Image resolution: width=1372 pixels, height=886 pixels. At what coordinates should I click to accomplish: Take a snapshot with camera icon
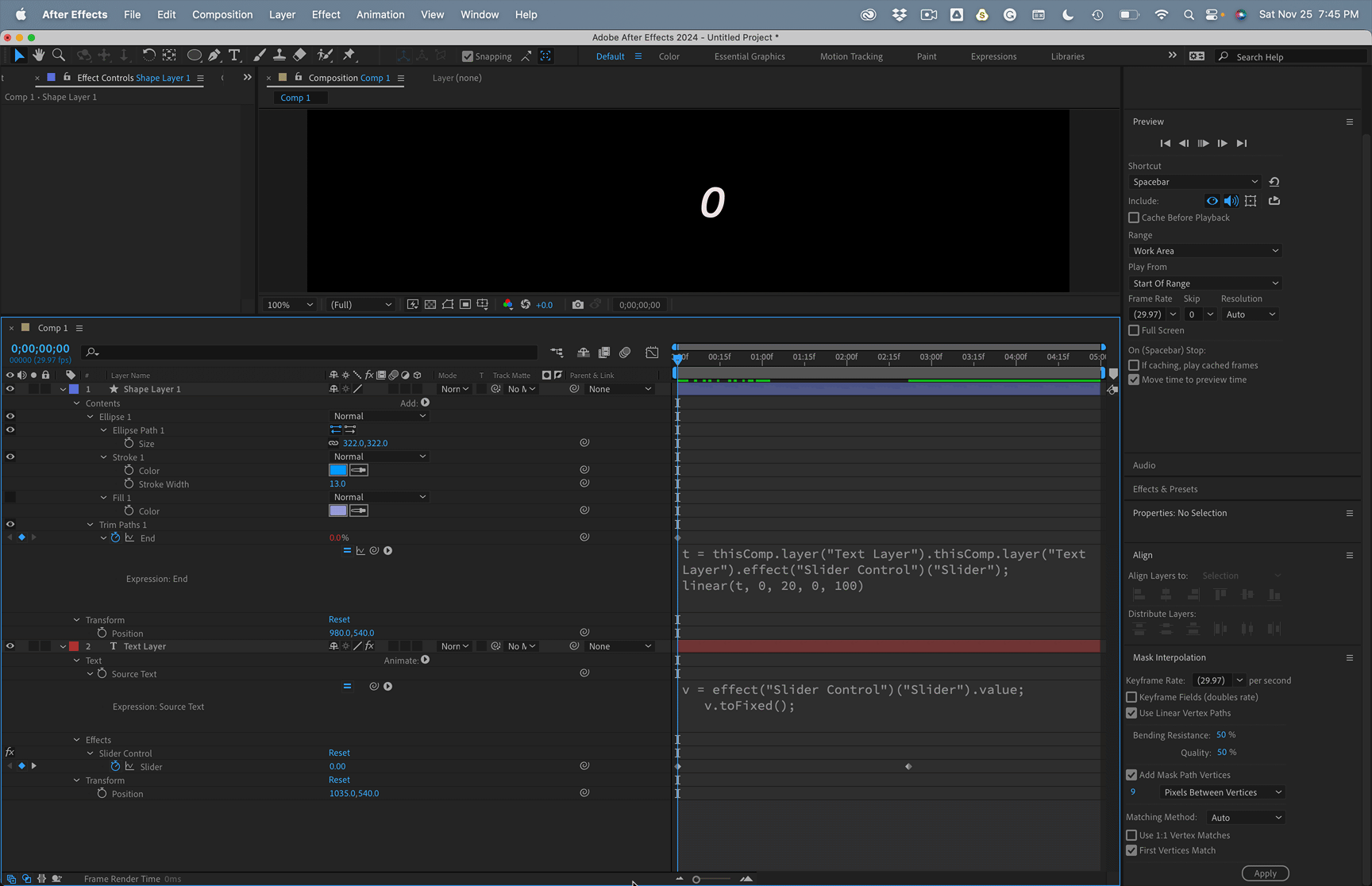(x=578, y=305)
